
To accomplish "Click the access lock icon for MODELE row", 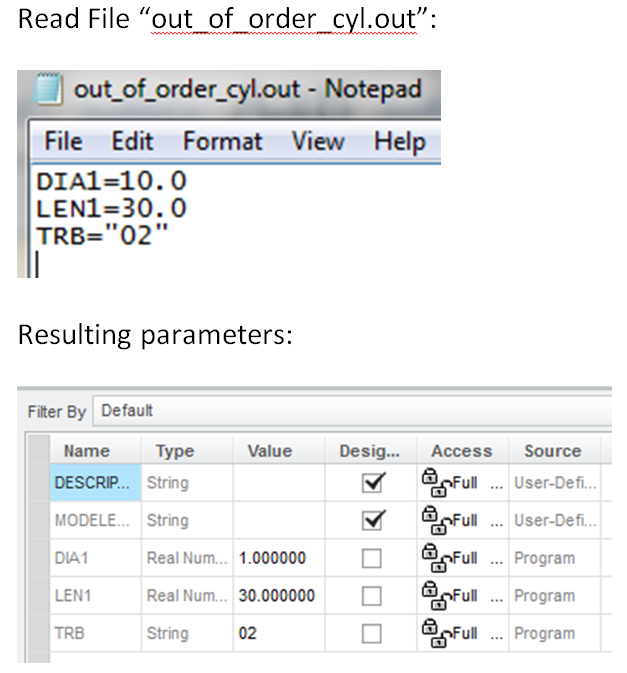I will [x=436, y=520].
